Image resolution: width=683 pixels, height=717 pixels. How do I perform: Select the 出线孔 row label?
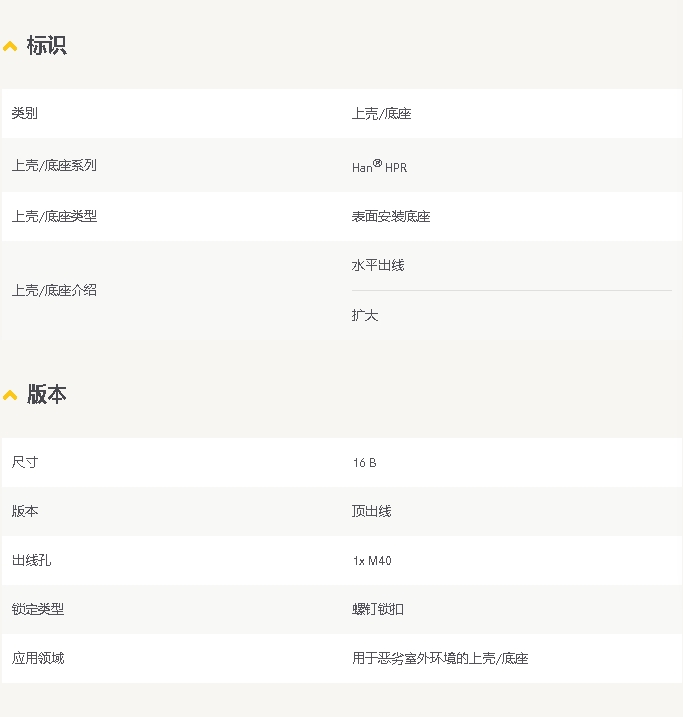31,560
